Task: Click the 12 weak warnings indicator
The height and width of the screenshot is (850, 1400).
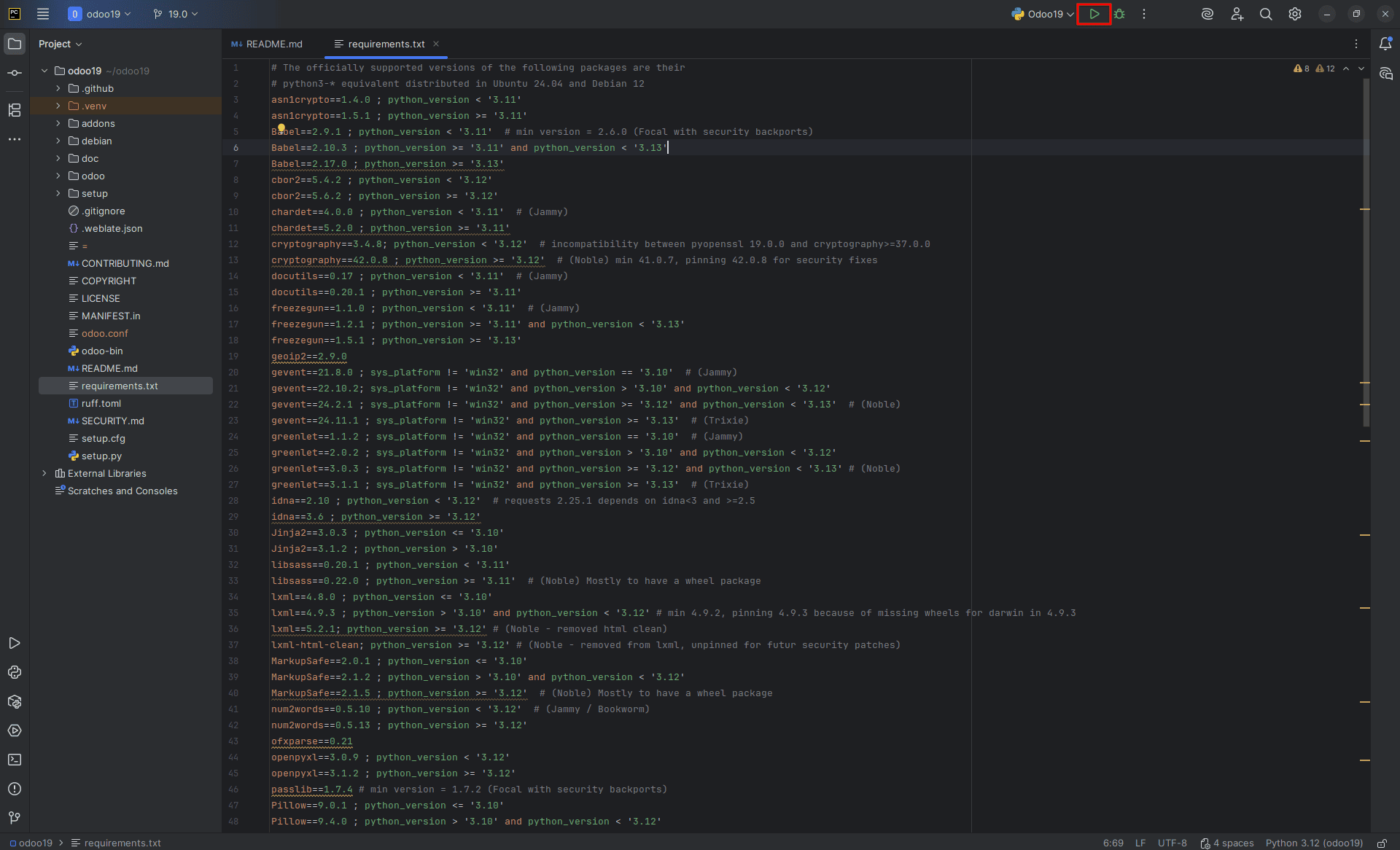Action: pos(1325,69)
